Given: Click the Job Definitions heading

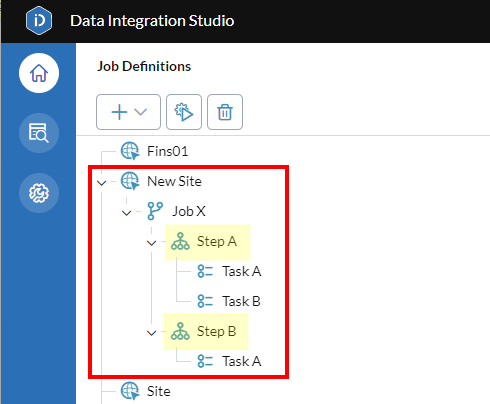Looking at the screenshot, I should (144, 66).
